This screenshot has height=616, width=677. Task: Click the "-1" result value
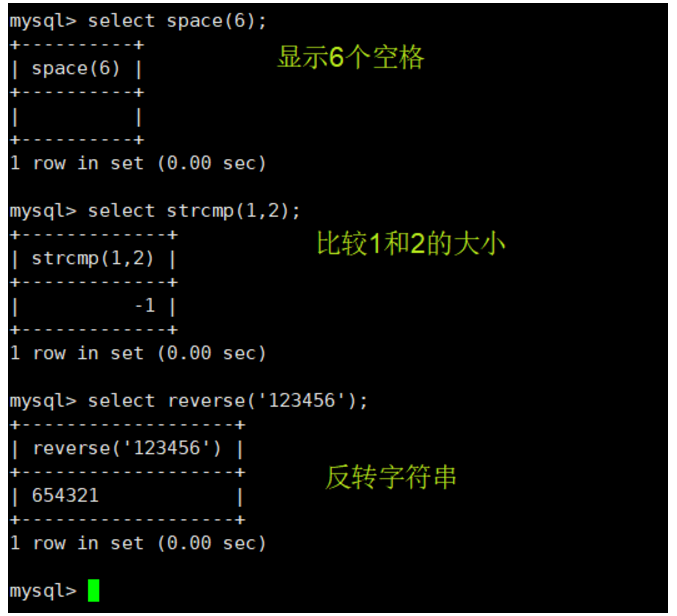(x=145, y=306)
